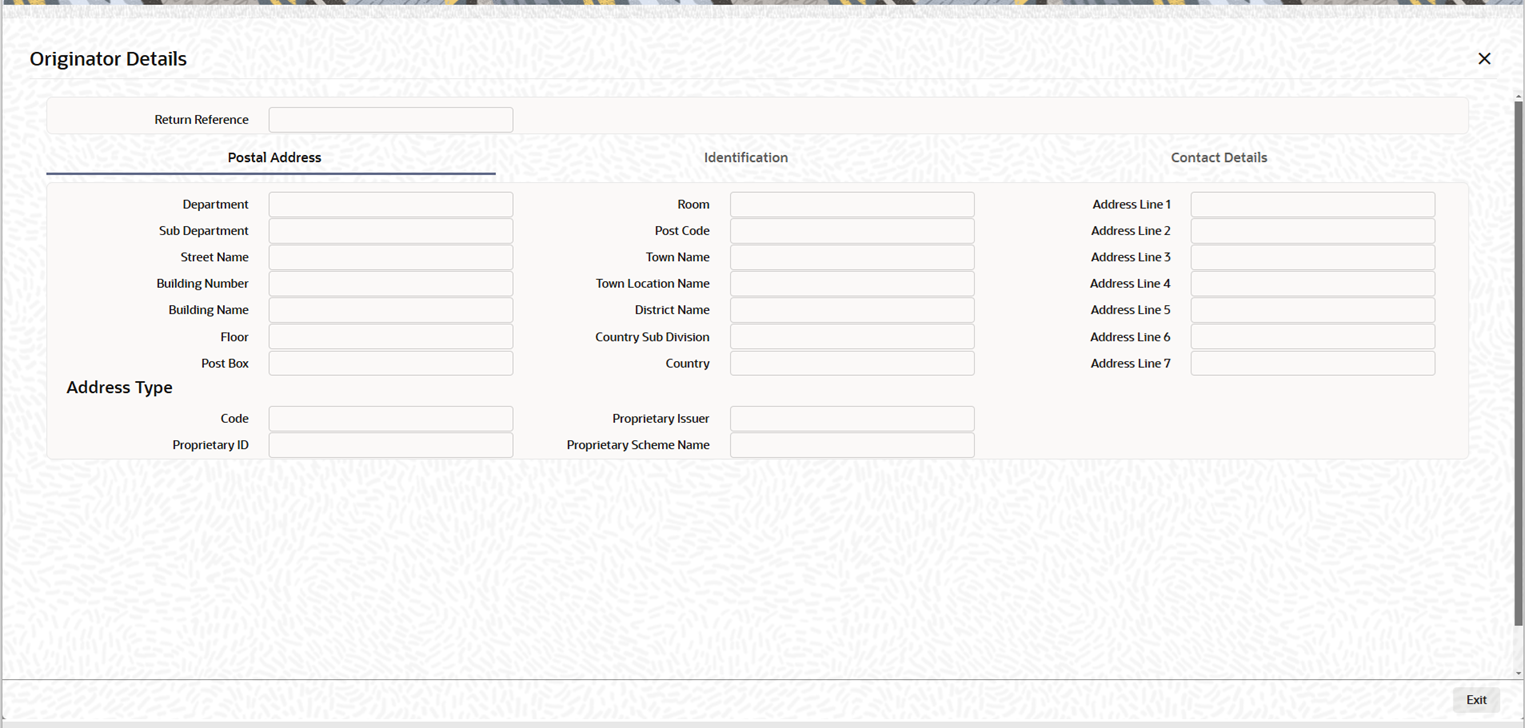Focus the Address Line 5 field
Image resolution: width=1525 pixels, height=728 pixels.
pos(1313,311)
